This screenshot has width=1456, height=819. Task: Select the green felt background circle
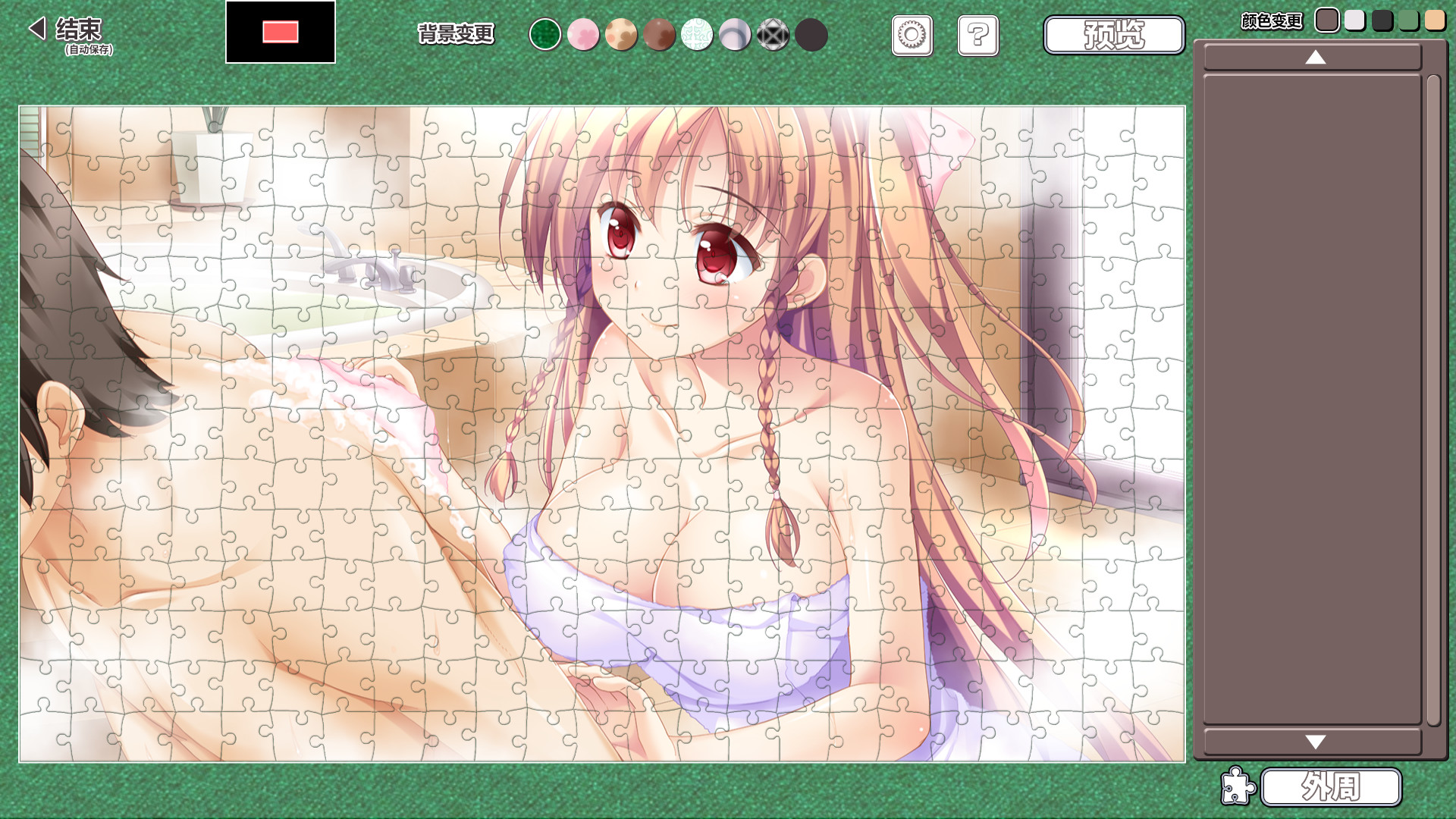tap(544, 35)
